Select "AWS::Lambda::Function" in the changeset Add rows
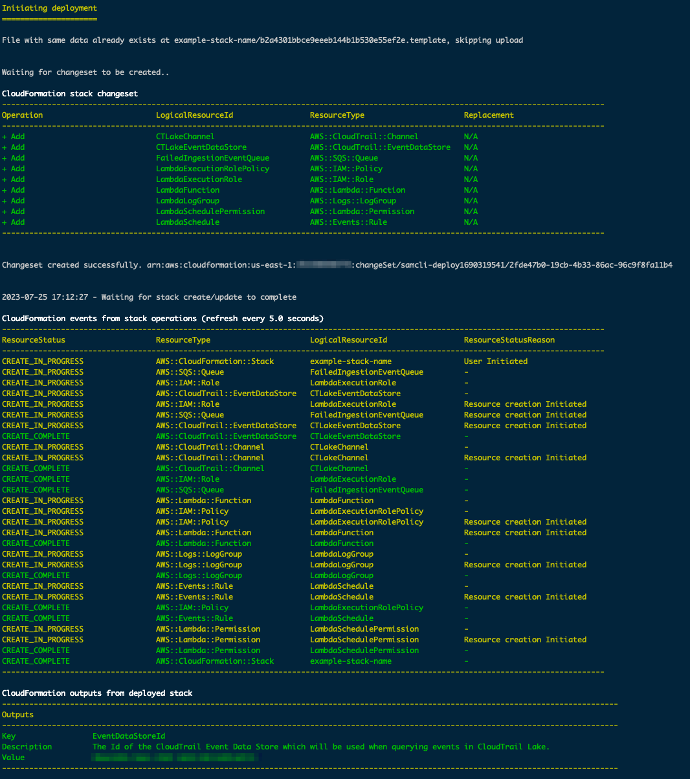Viewport: 691px width, 779px height. (x=358, y=190)
